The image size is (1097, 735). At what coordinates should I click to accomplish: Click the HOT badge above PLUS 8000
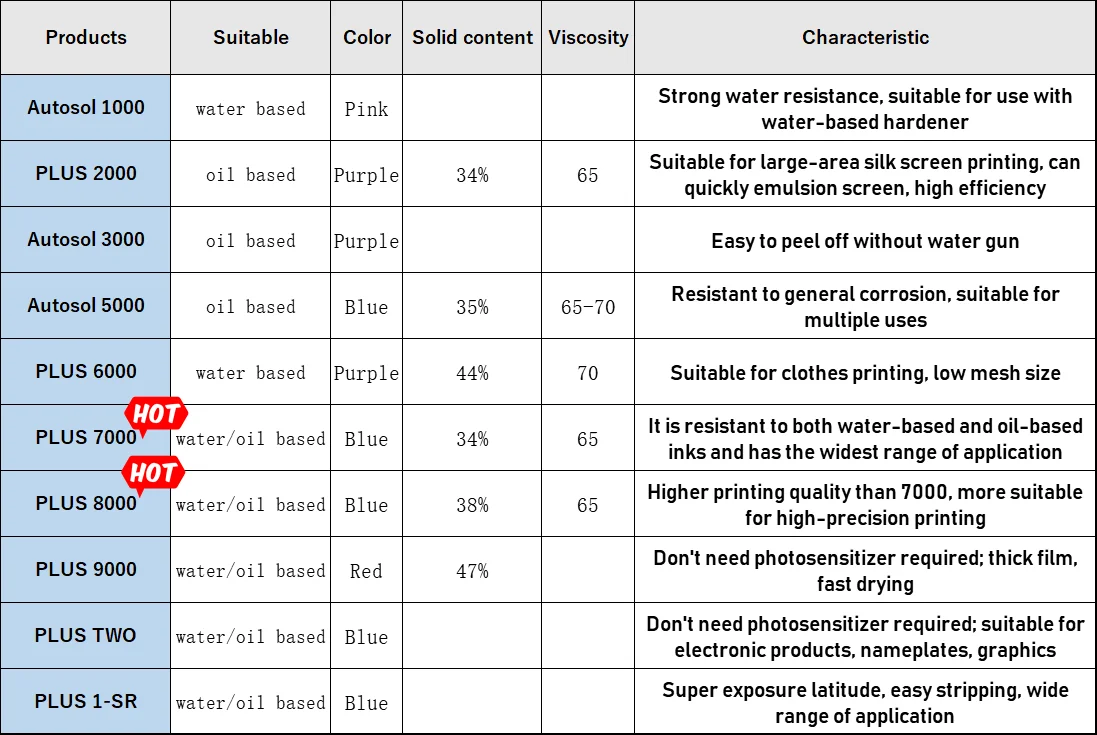[153, 474]
